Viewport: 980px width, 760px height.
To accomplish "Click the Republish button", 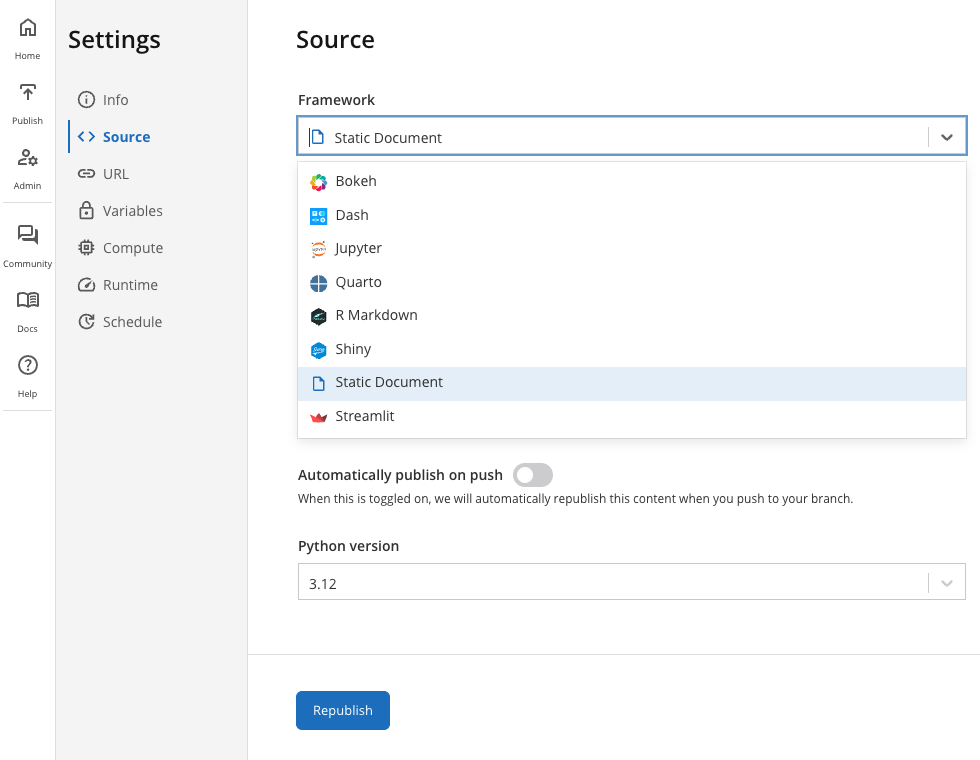I will pyautogui.click(x=342, y=710).
